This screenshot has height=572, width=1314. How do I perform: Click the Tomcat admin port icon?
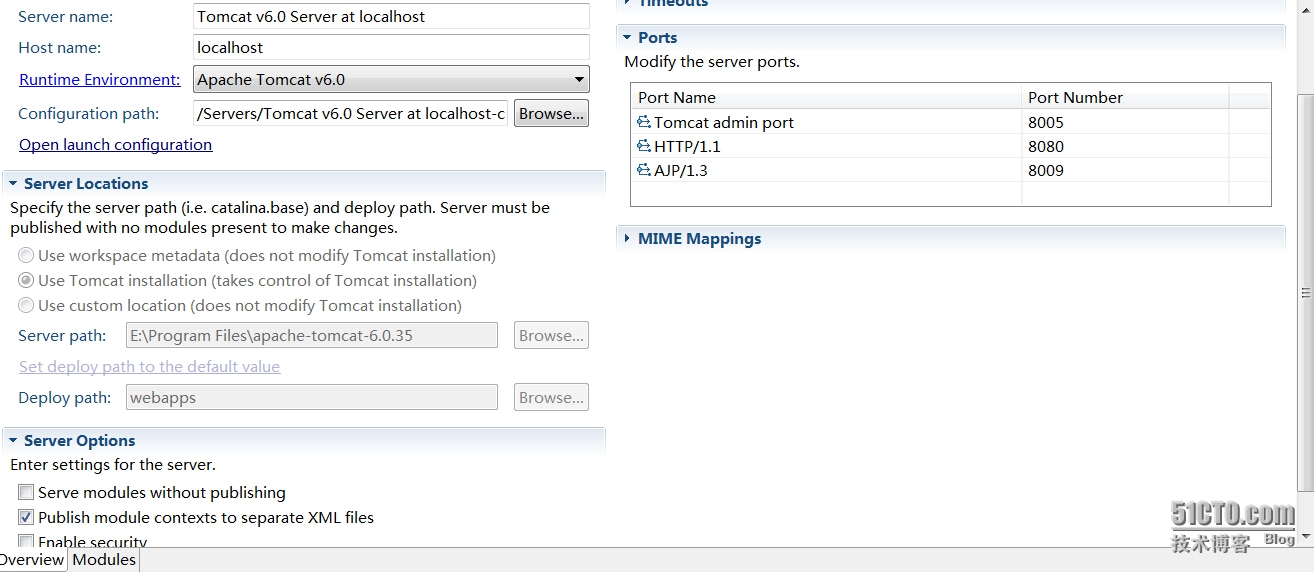pyautogui.click(x=644, y=122)
